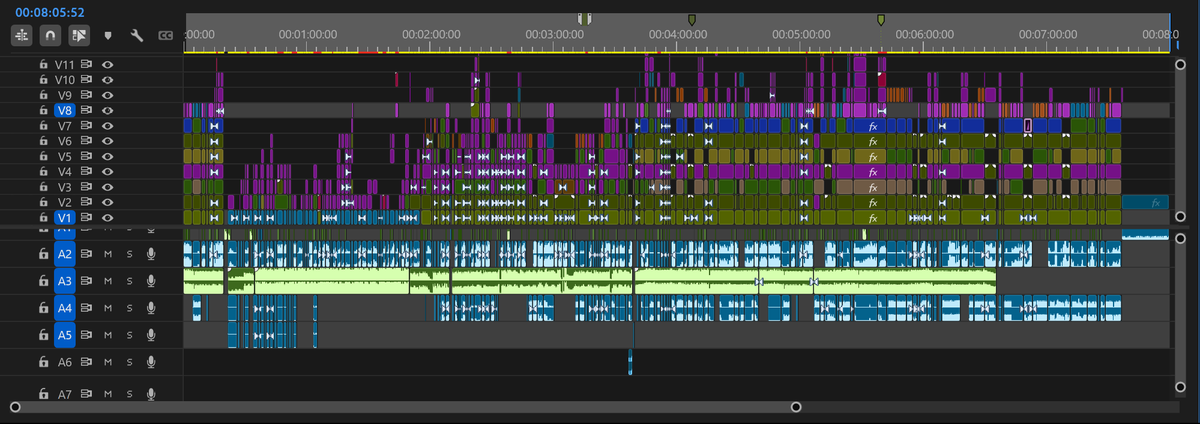
Task: Enable voice-over record on track A7
Action: [x=151, y=394]
